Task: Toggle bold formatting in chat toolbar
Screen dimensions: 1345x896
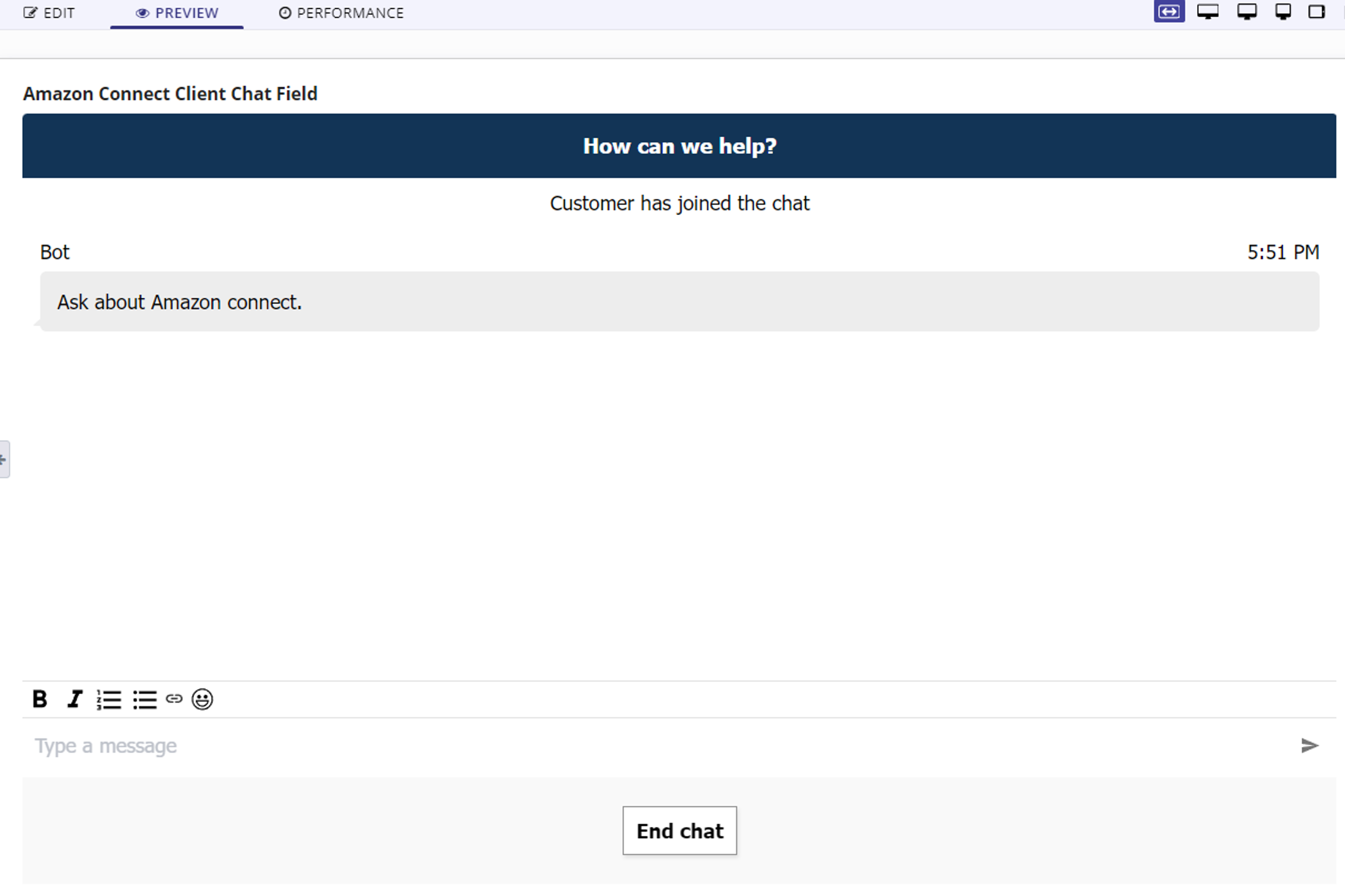Action: click(40, 699)
